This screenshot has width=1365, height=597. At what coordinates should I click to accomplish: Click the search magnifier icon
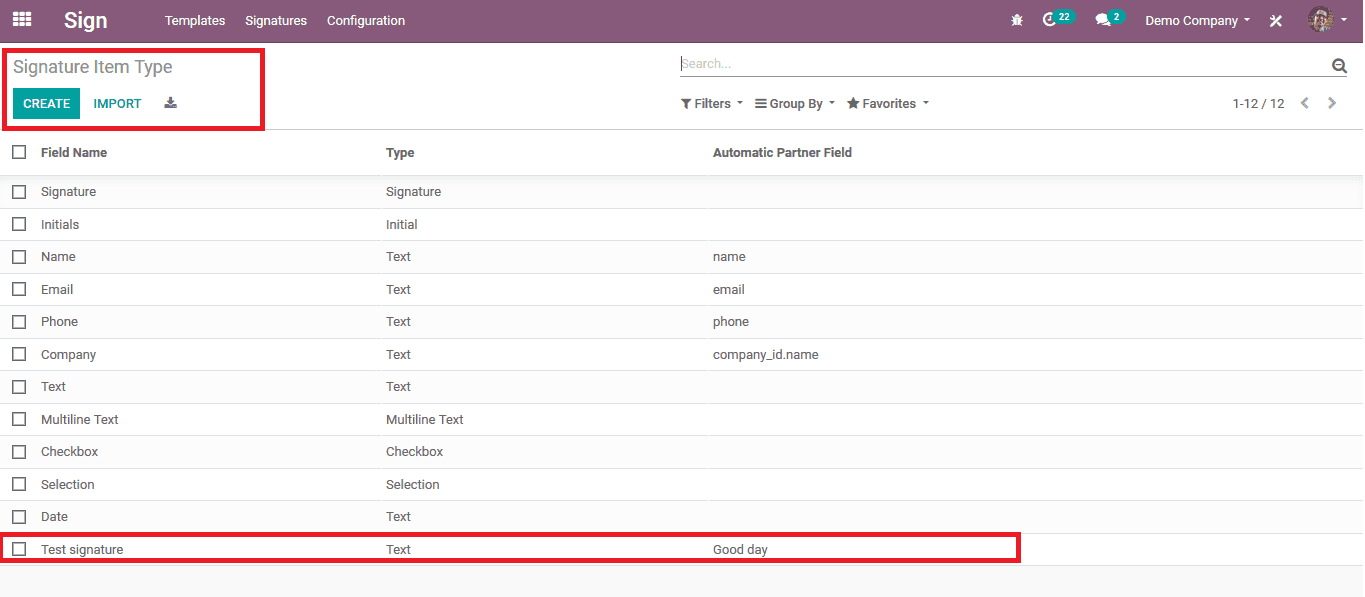pos(1339,66)
